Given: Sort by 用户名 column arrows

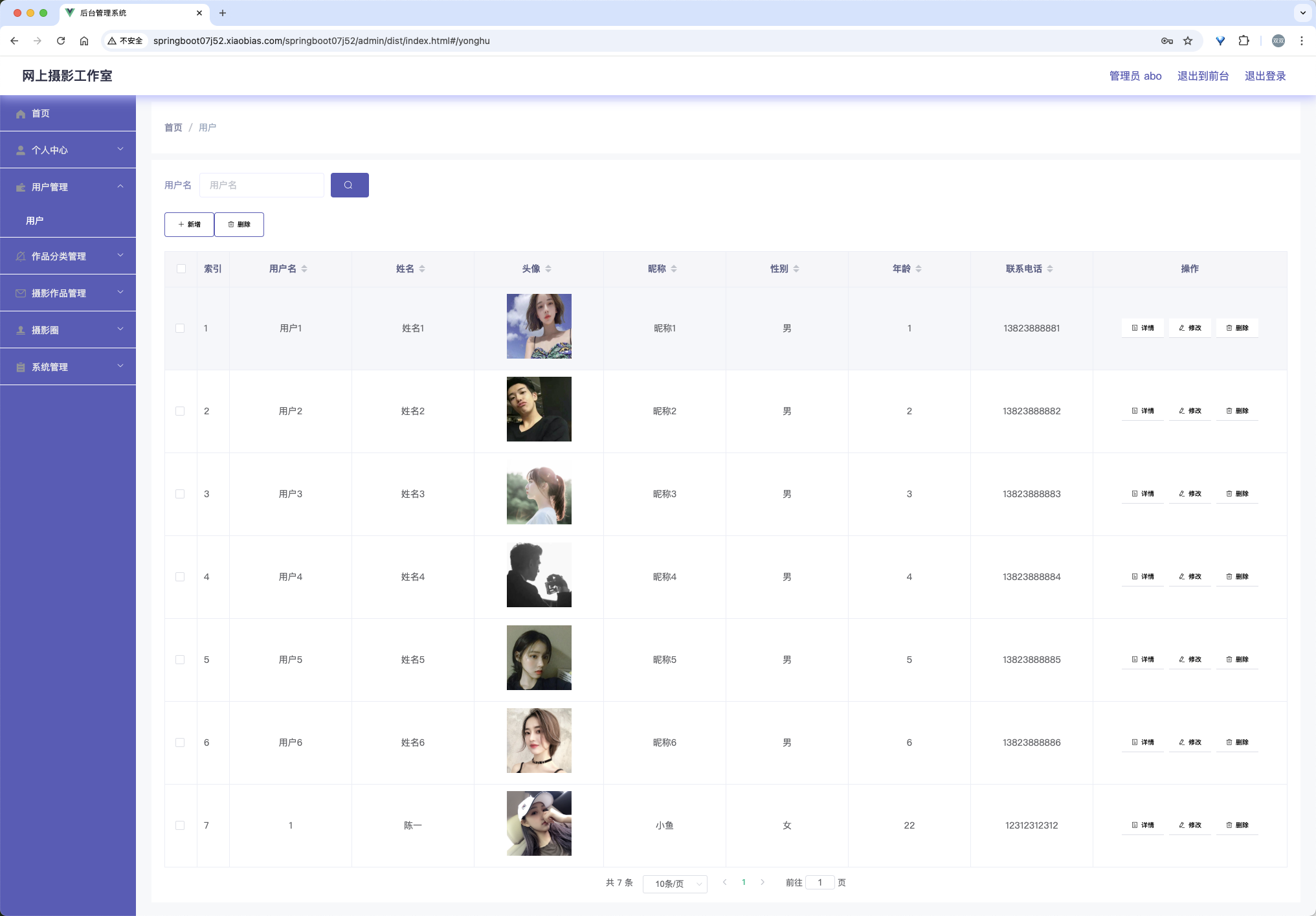Looking at the screenshot, I should click(x=304, y=269).
